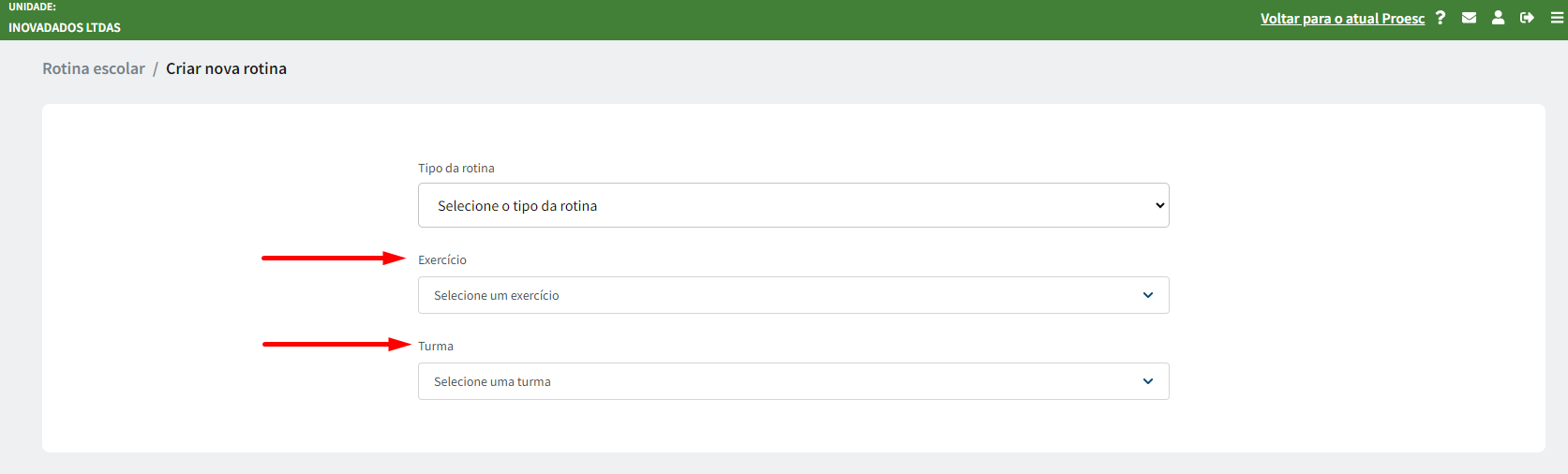Open the hamburger menu icon

[1557, 18]
